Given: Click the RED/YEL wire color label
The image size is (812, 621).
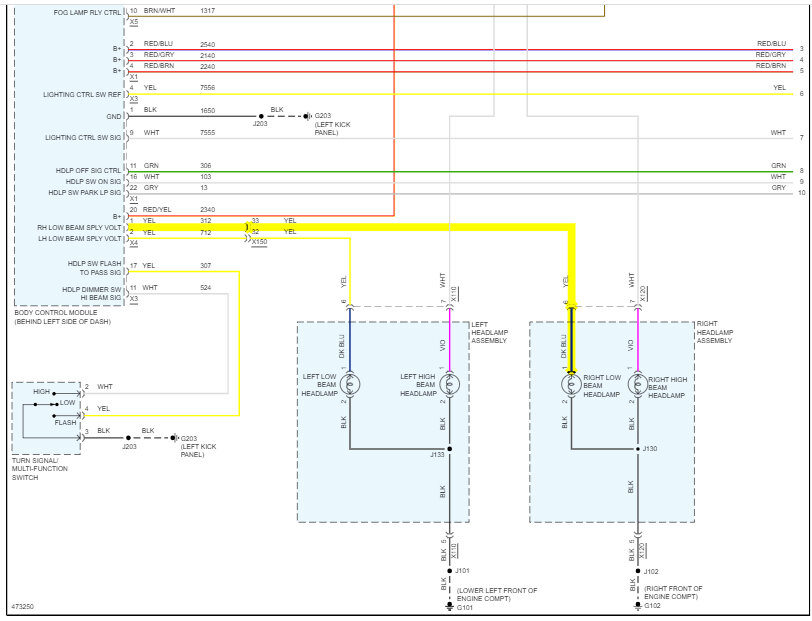Looking at the screenshot, I should 157,210.
